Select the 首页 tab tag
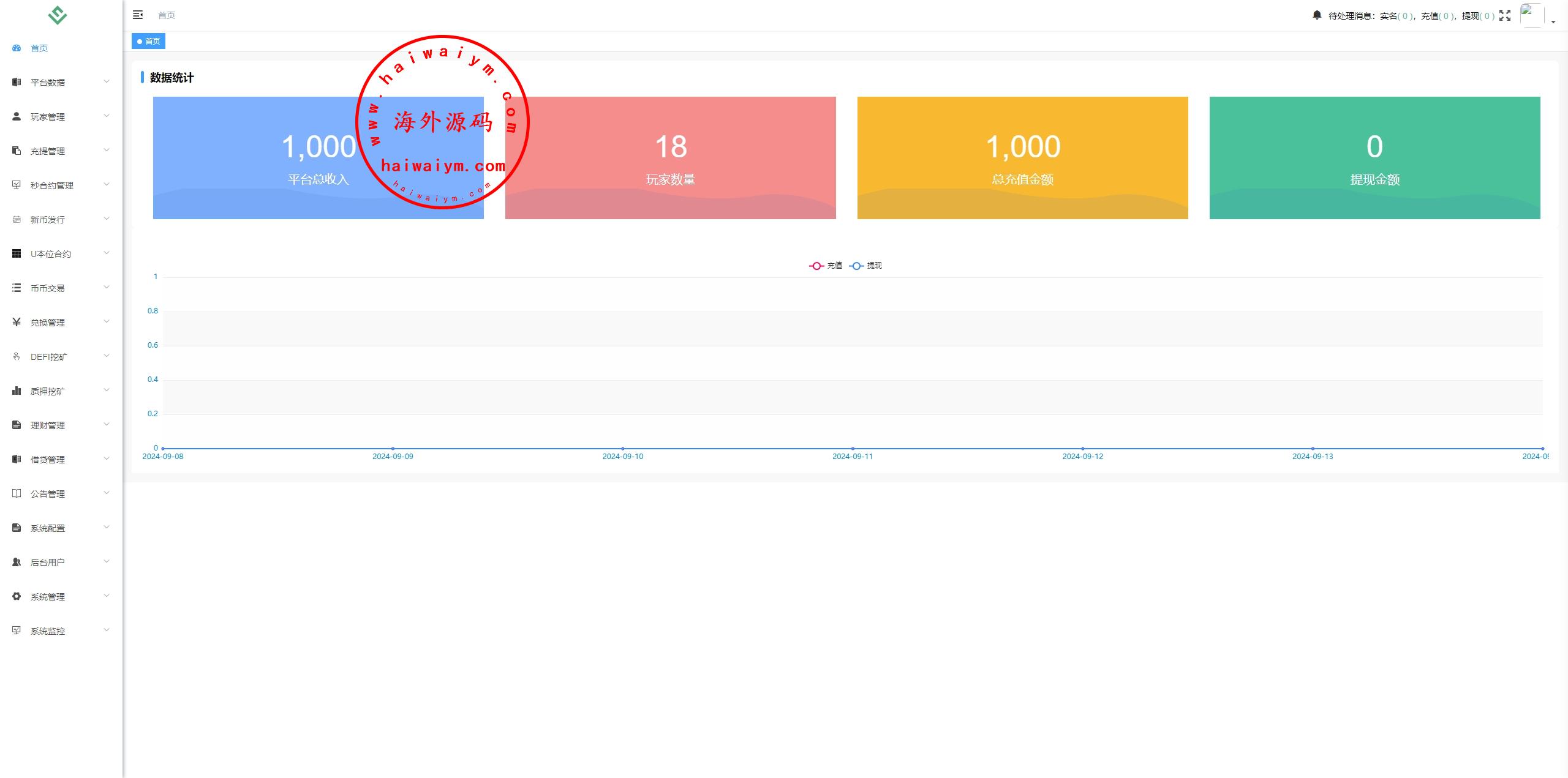Image resolution: width=1568 pixels, height=778 pixels. click(148, 41)
